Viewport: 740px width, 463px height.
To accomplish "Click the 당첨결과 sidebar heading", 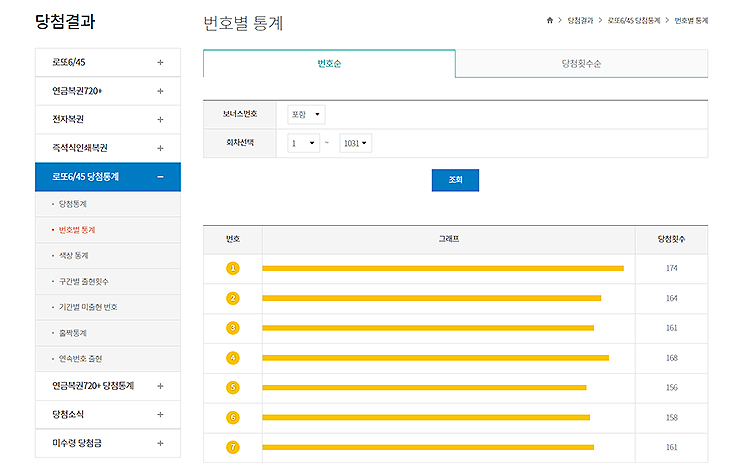I will [65, 22].
